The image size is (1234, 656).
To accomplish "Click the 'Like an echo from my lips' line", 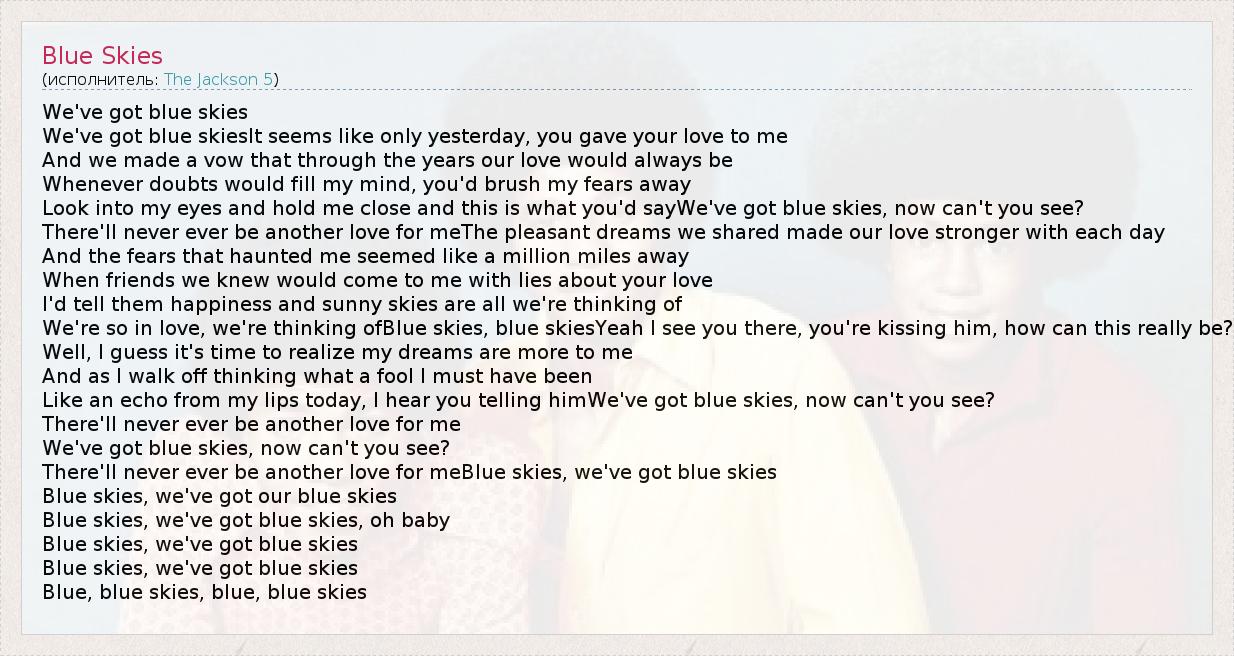I will (x=314, y=400).
